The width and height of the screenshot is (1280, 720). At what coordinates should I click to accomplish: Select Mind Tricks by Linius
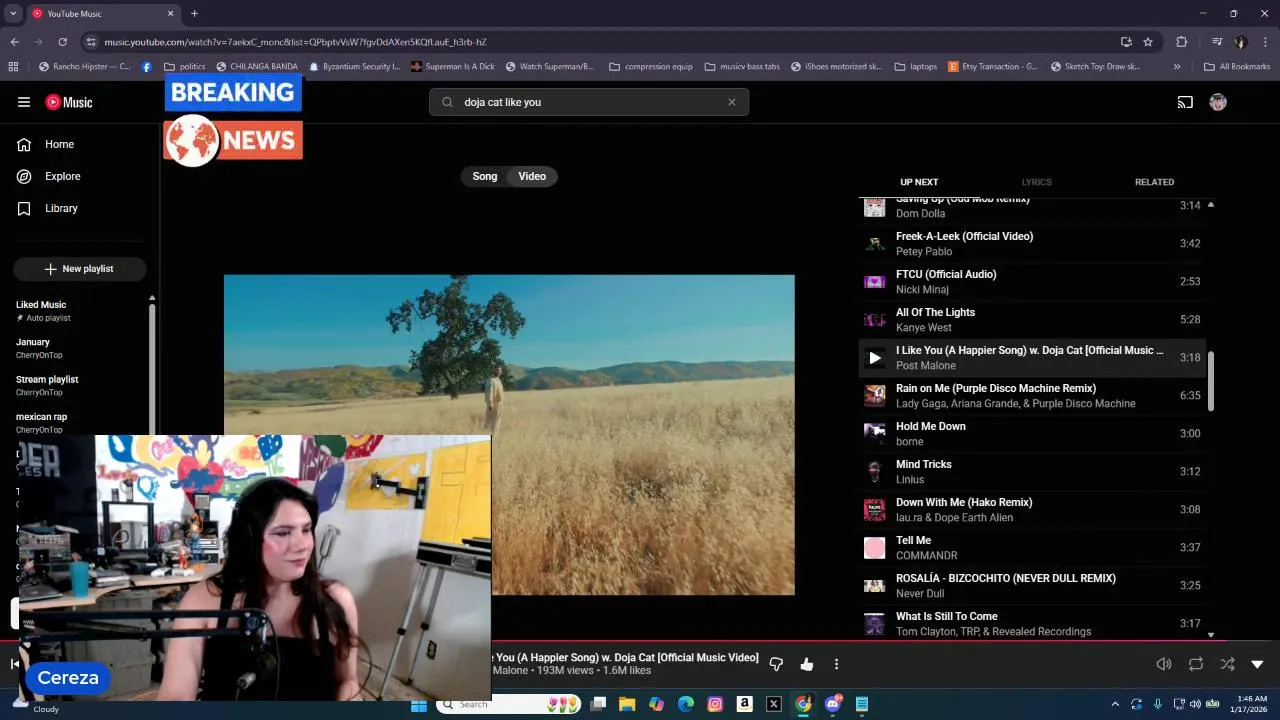[x=1032, y=472]
